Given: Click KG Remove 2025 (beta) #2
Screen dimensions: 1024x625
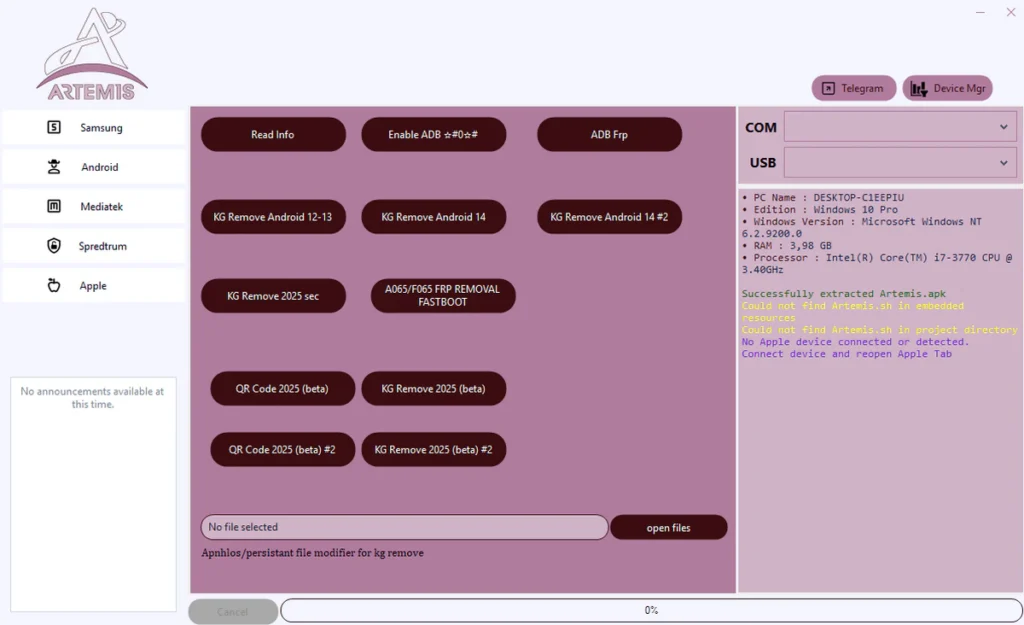Looking at the screenshot, I should coord(434,449).
